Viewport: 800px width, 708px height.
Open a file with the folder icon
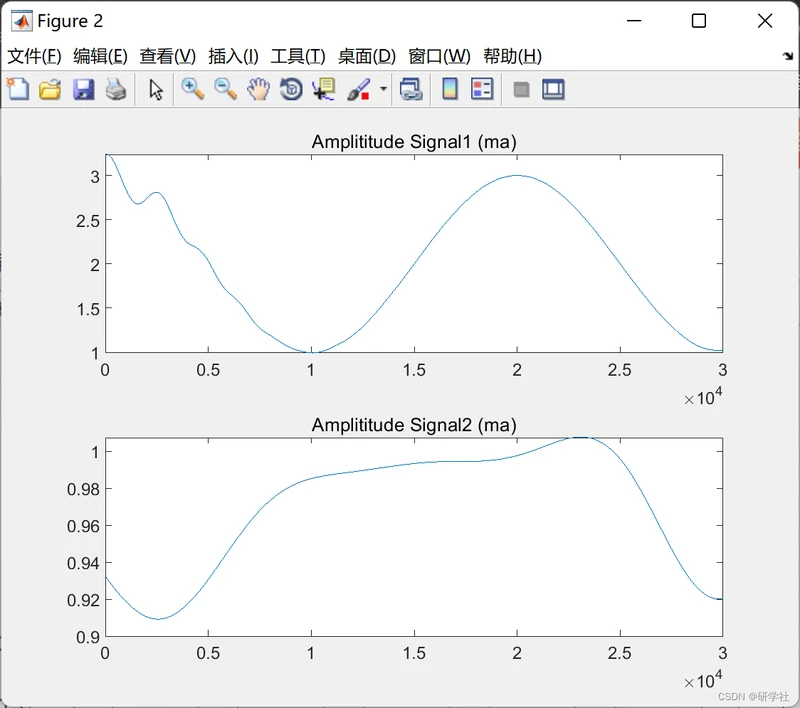pos(50,89)
